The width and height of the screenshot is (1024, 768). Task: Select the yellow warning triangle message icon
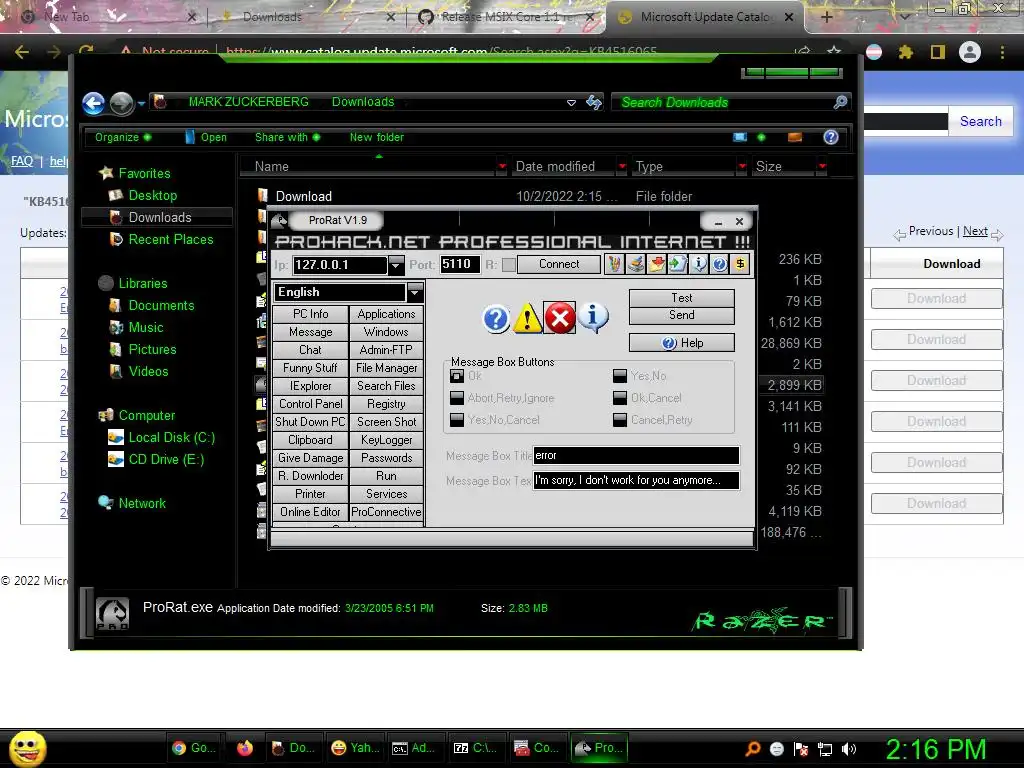click(528, 319)
